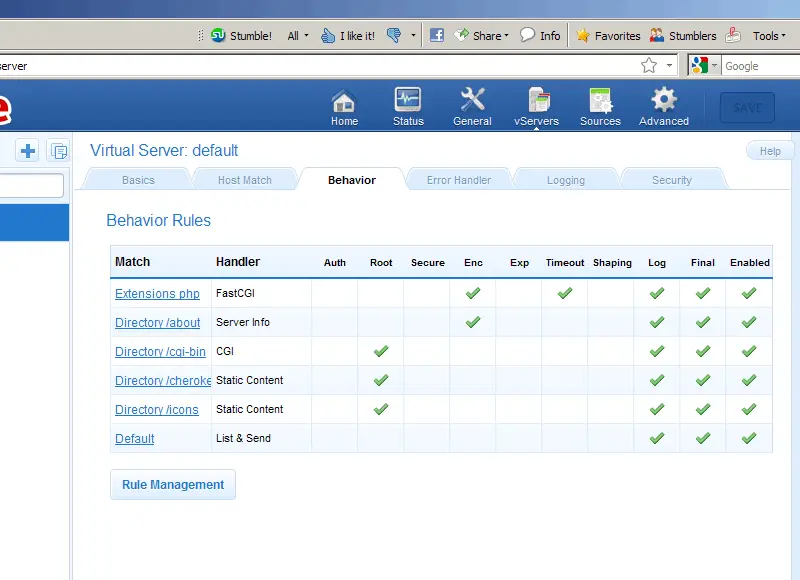Click the Google search input field
800x580 pixels.
(761, 66)
